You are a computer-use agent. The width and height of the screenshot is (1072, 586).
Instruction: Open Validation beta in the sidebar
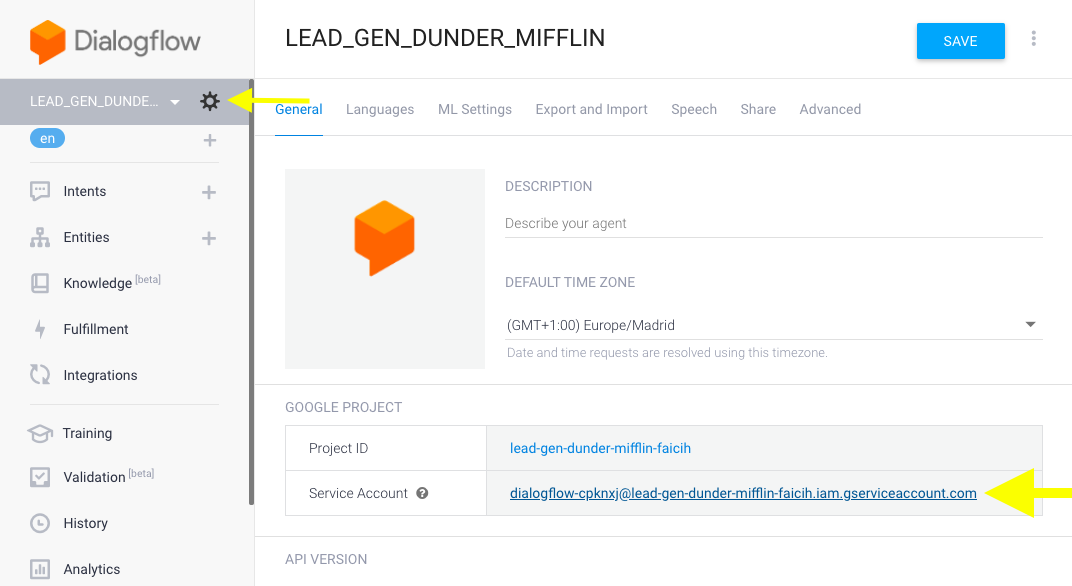[109, 477]
